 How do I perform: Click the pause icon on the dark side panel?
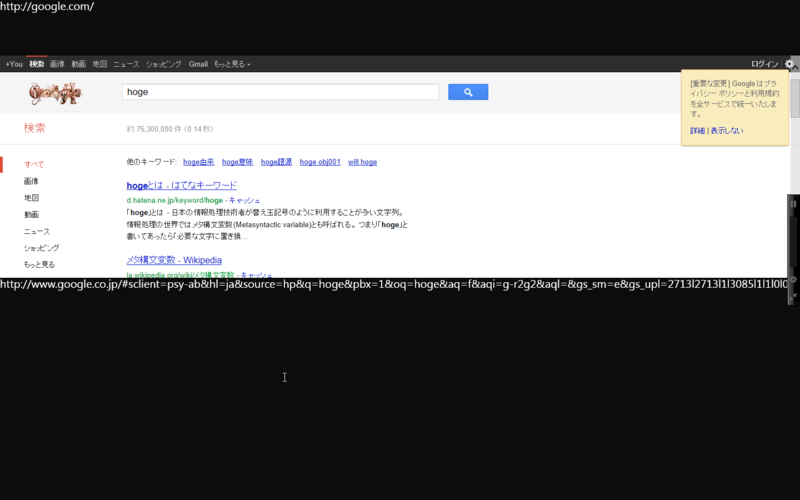click(793, 204)
